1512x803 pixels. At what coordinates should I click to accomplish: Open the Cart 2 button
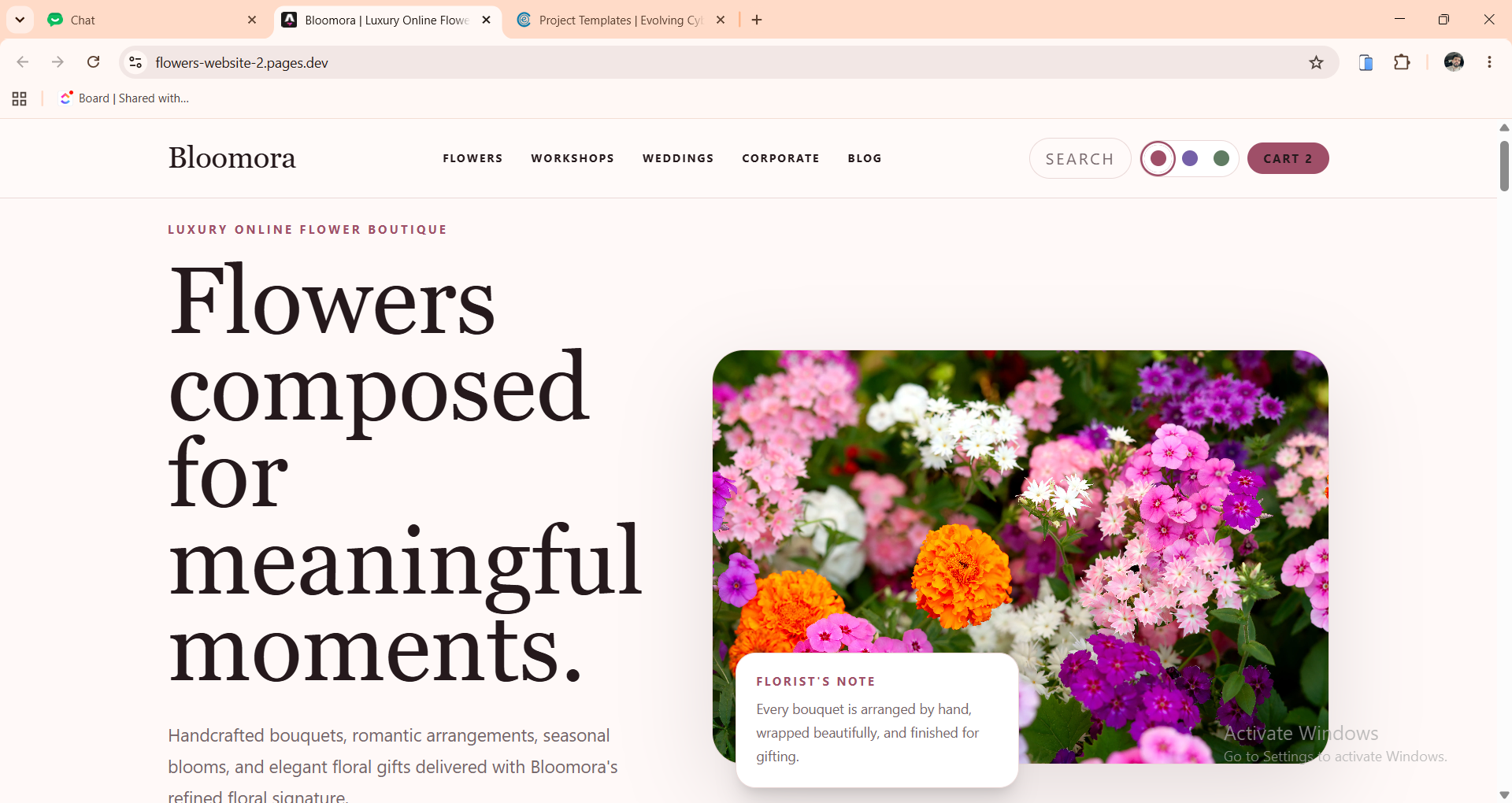[x=1288, y=158]
